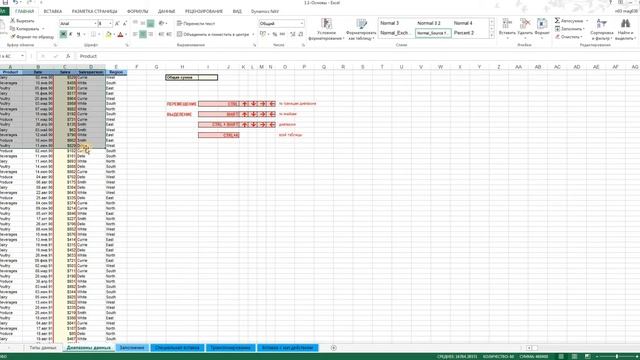Open Удалить delete cells menu
Screen dimensions: 640x360
coord(525,28)
